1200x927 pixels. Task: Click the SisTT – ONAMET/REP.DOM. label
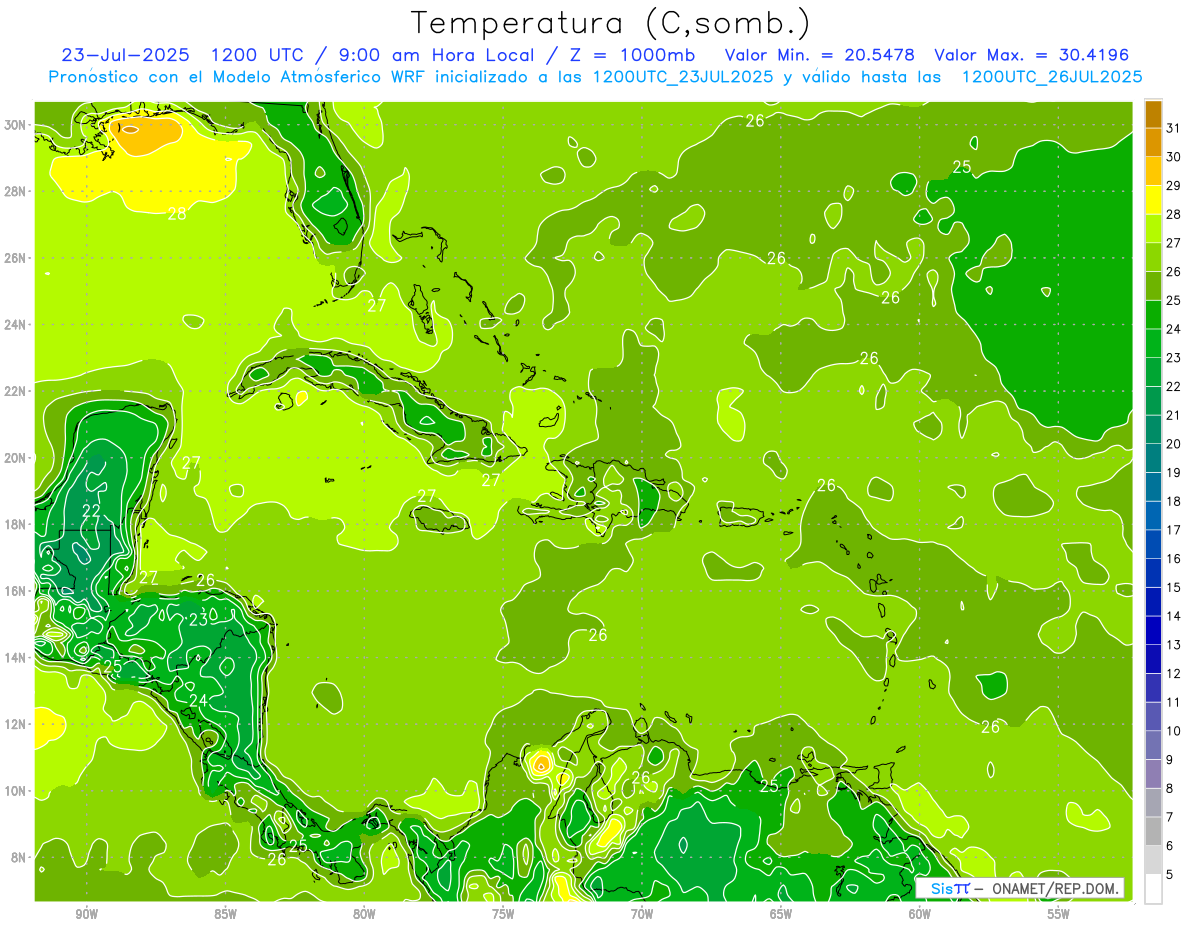click(1019, 888)
